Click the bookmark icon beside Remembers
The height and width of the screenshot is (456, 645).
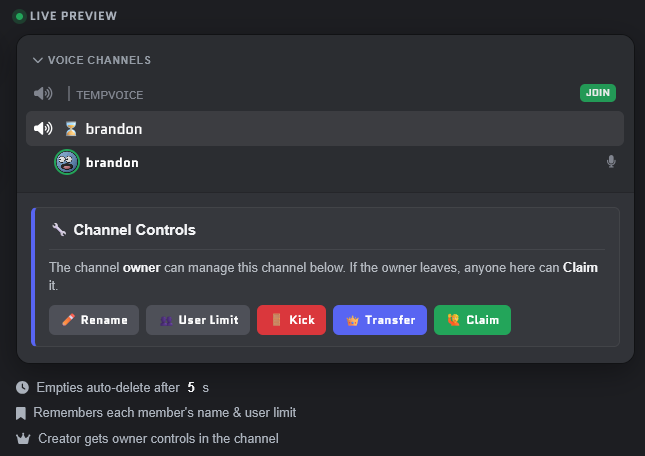21,413
